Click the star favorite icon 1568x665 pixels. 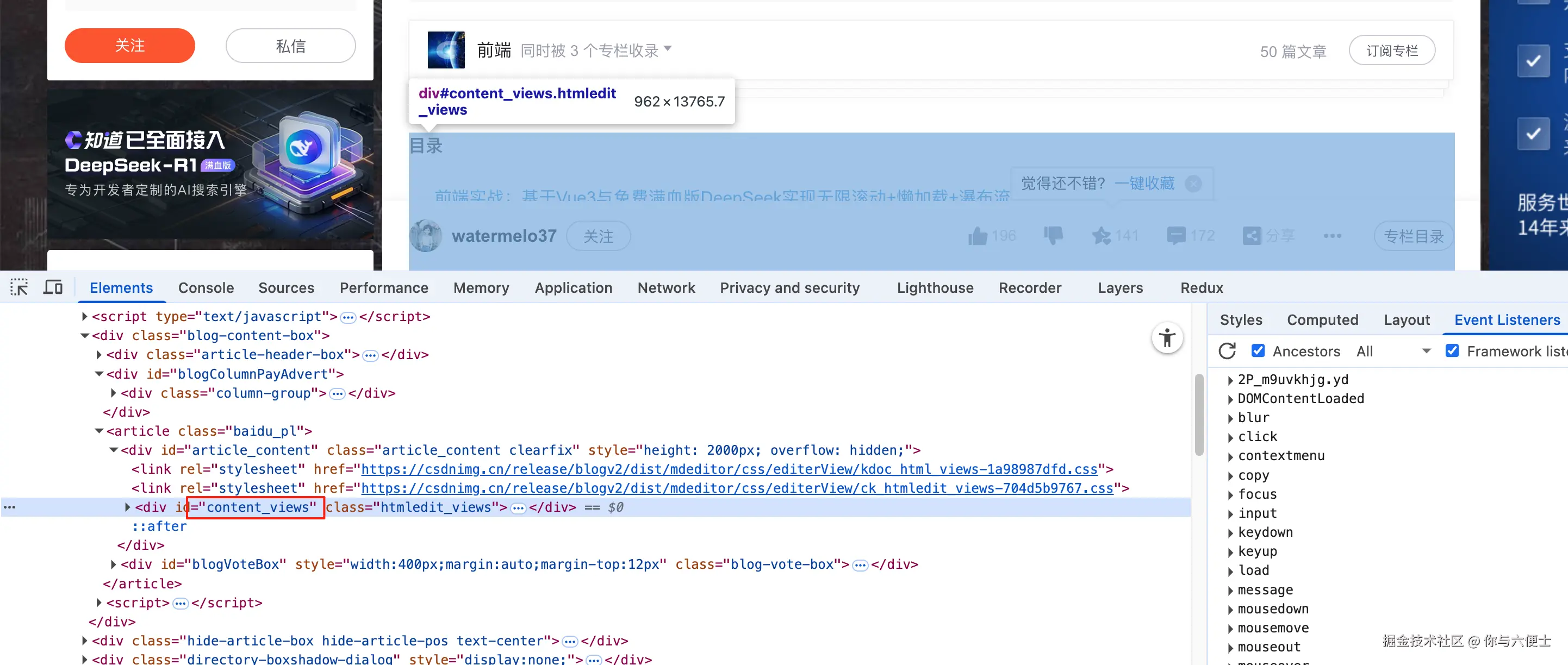[1100, 236]
